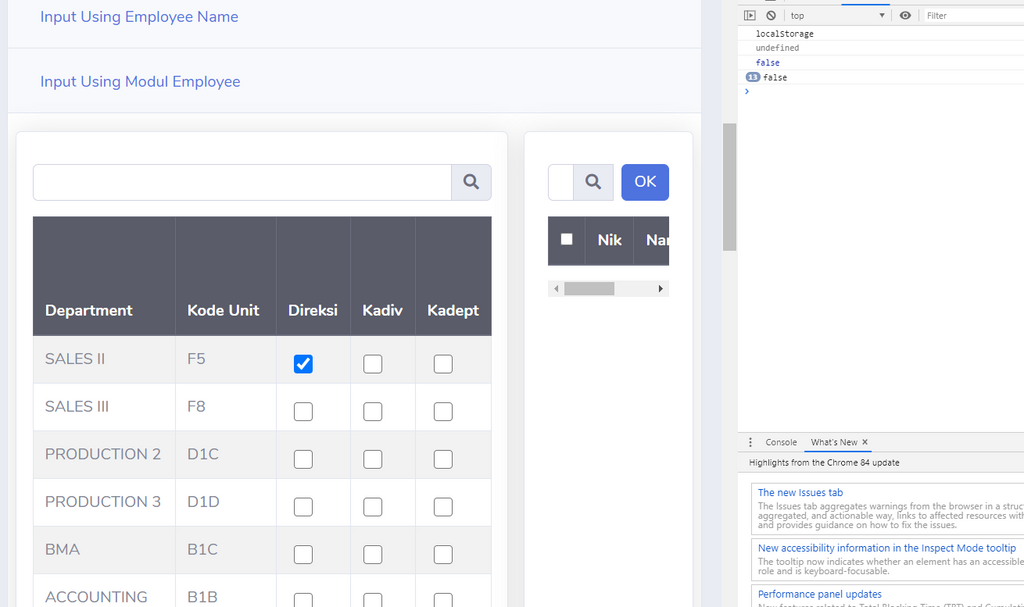Viewport: 1024px width, 607px height.
Task: Open the new Issues tab link
Action: click(800, 492)
